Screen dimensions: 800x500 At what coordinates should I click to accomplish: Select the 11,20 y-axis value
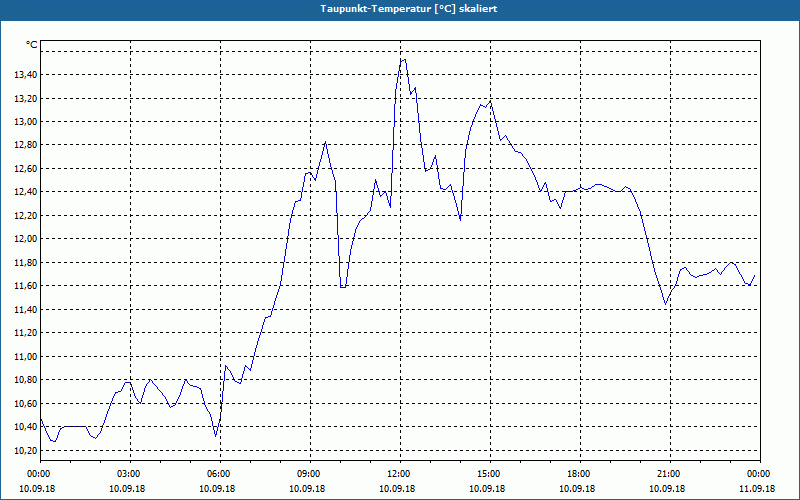[27, 333]
